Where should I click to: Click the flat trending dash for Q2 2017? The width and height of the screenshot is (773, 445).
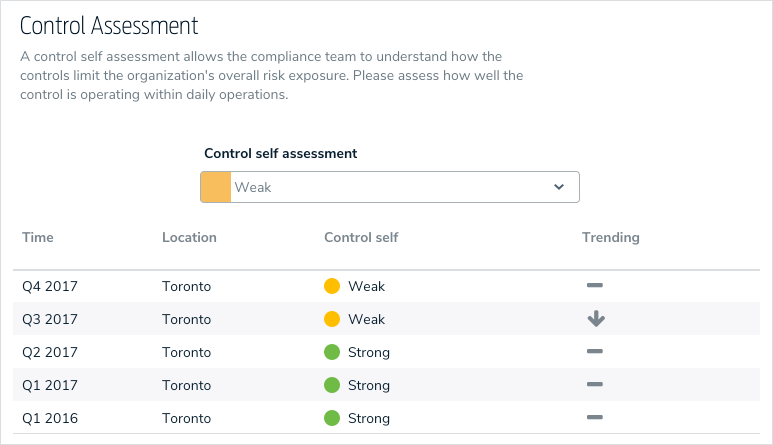point(595,352)
